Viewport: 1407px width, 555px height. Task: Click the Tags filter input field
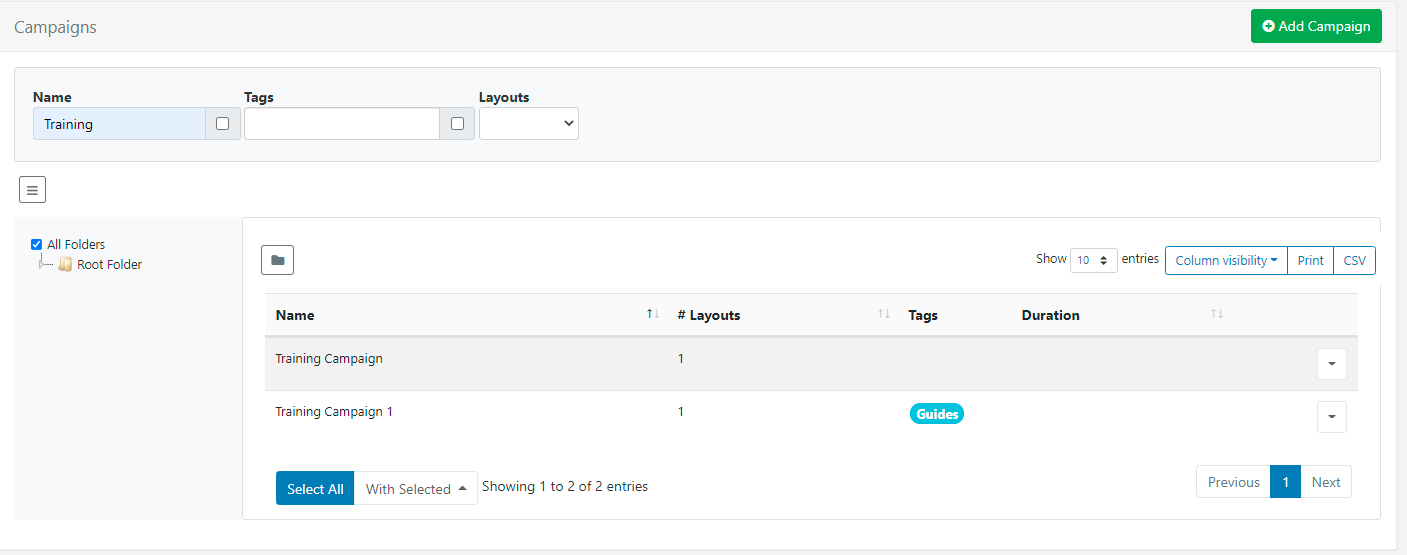341,124
